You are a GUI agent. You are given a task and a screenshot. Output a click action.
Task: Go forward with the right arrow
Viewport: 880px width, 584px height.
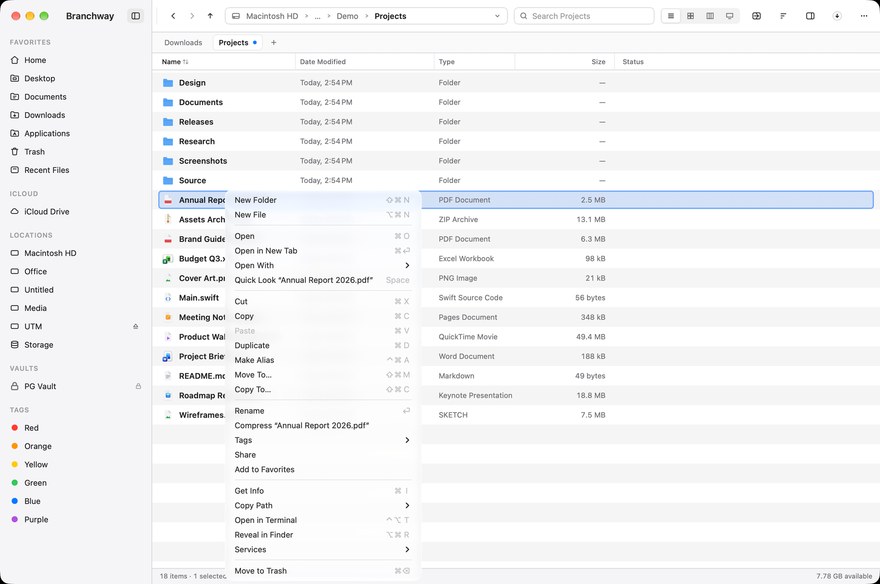(x=192, y=16)
